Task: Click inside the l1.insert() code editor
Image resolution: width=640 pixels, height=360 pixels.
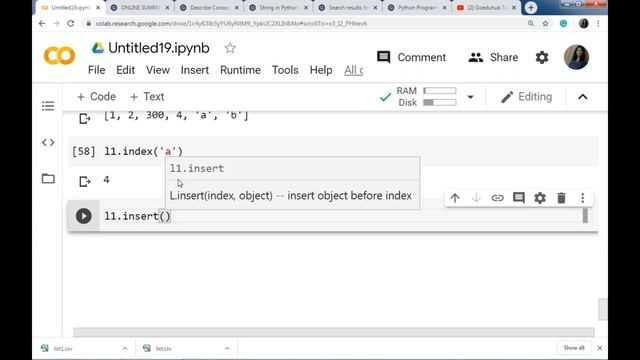Action: pos(341,216)
